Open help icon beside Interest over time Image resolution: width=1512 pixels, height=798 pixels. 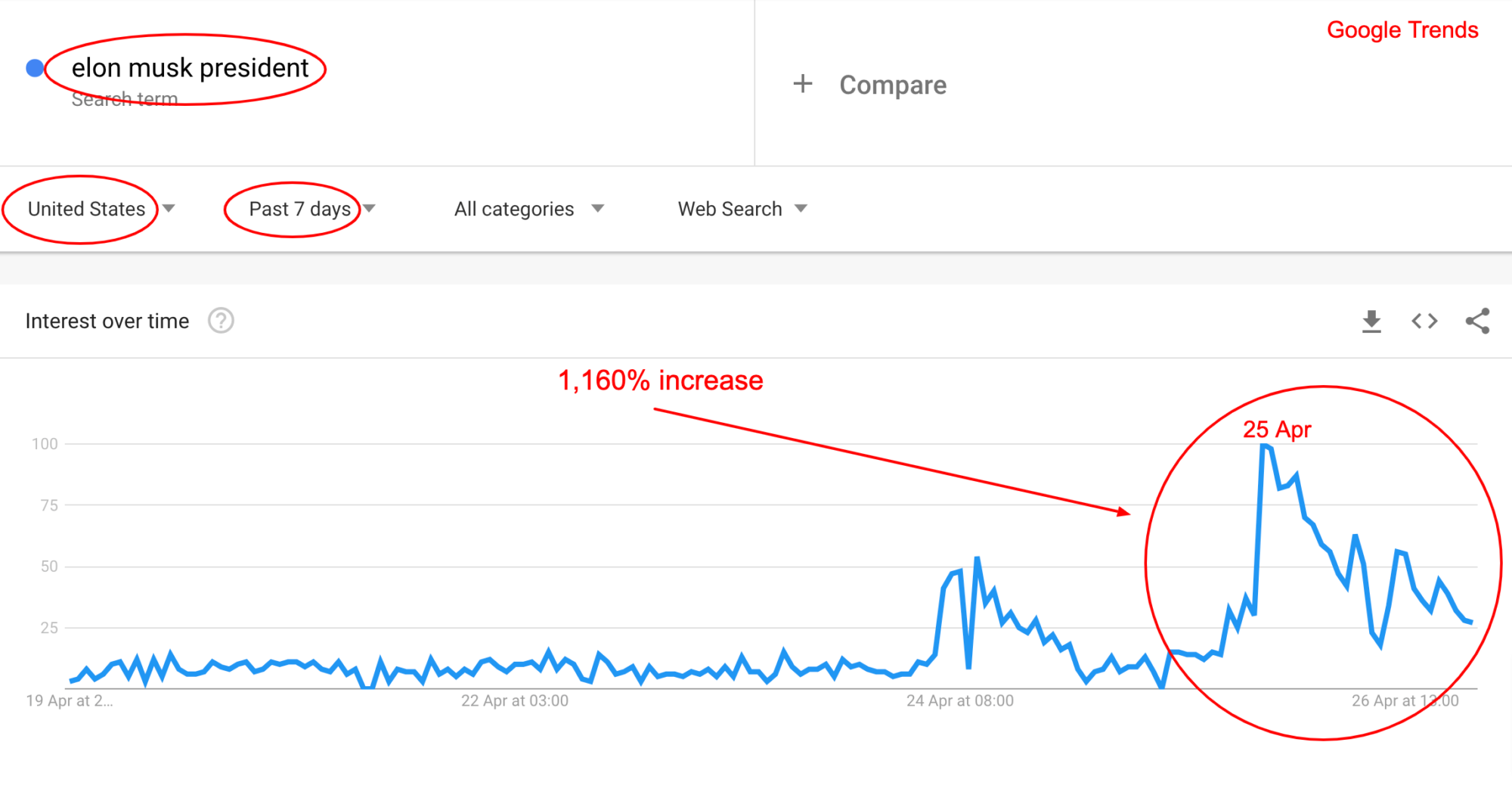pyautogui.click(x=221, y=321)
